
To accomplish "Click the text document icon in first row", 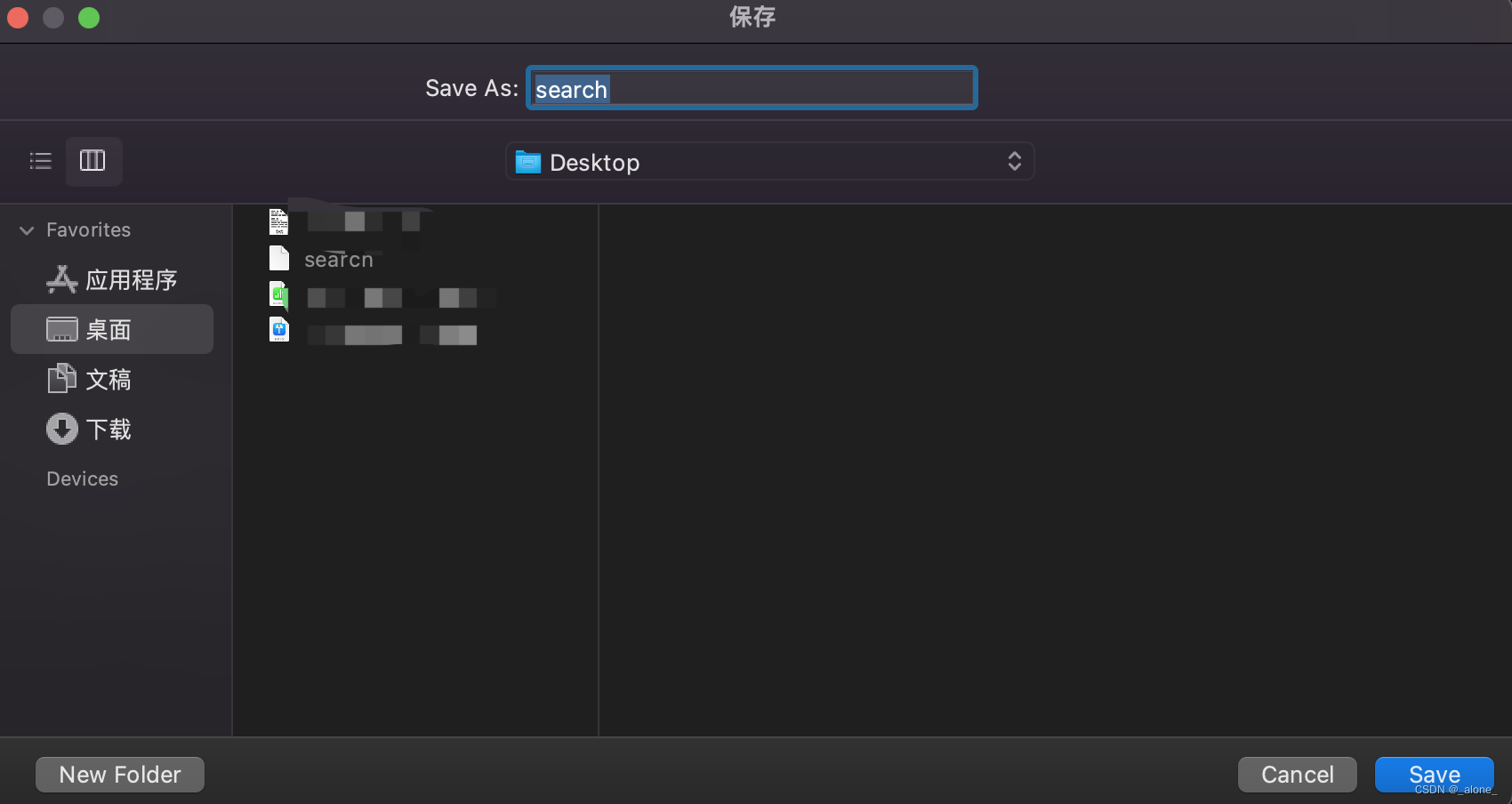I will 279,221.
